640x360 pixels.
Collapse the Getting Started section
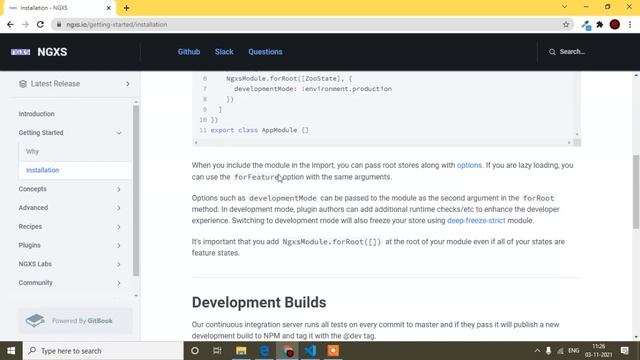119,133
